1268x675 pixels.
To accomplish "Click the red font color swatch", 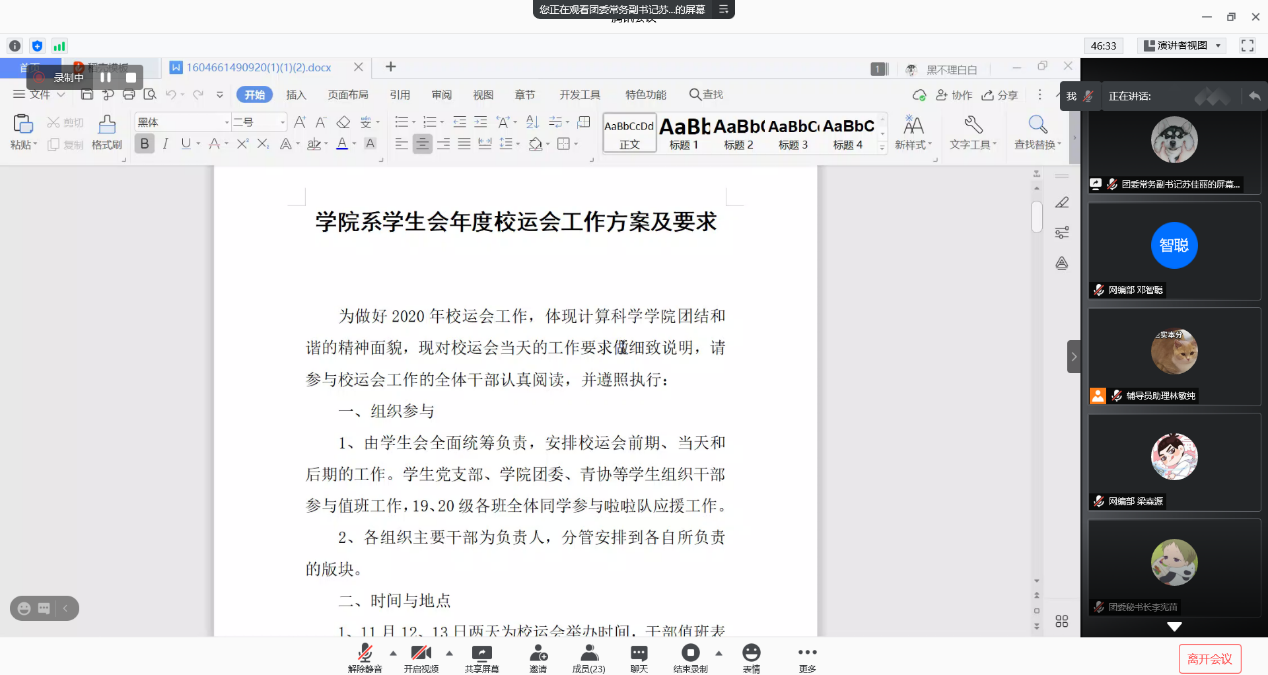I will coord(341,145).
